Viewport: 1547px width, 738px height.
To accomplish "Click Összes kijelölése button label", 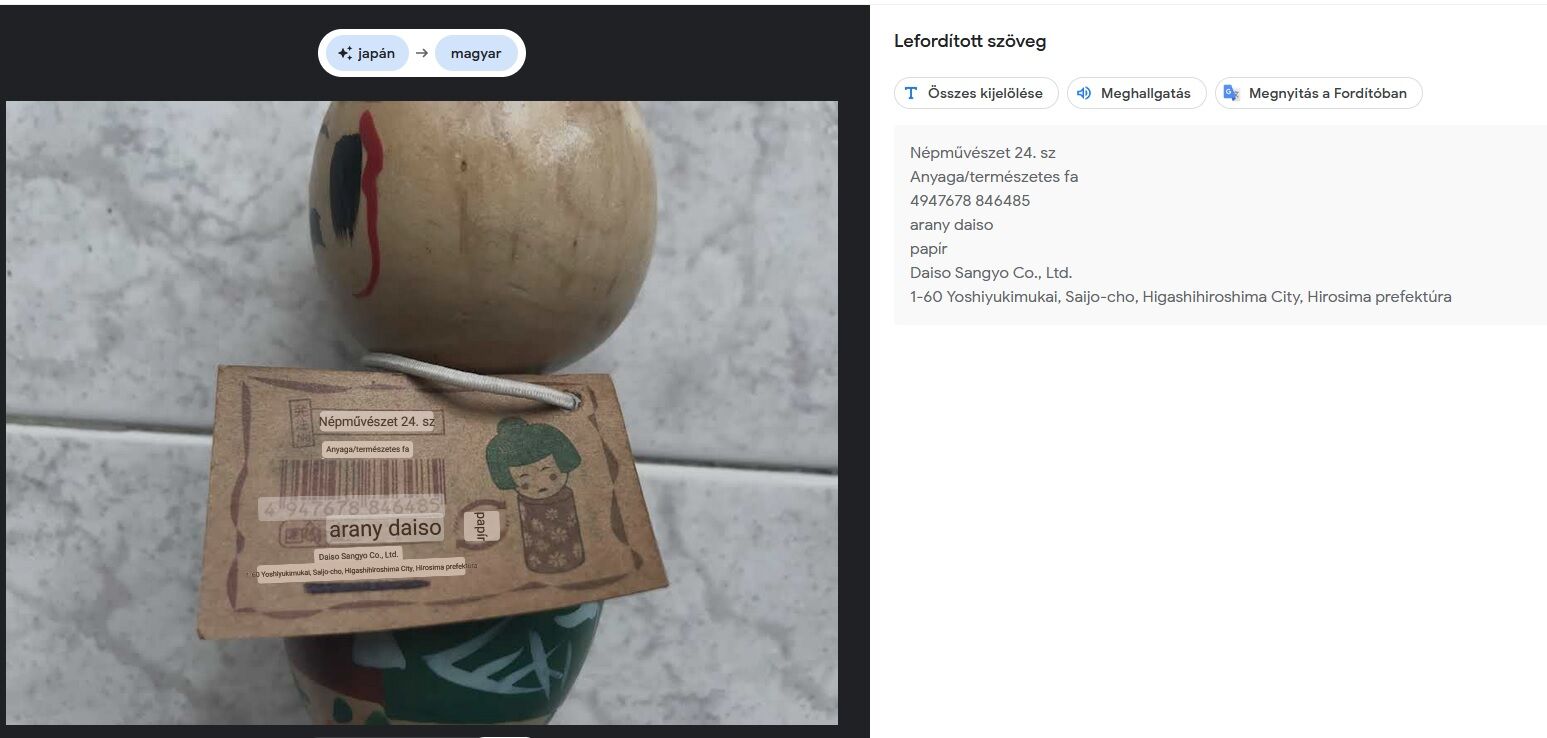I will point(985,93).
